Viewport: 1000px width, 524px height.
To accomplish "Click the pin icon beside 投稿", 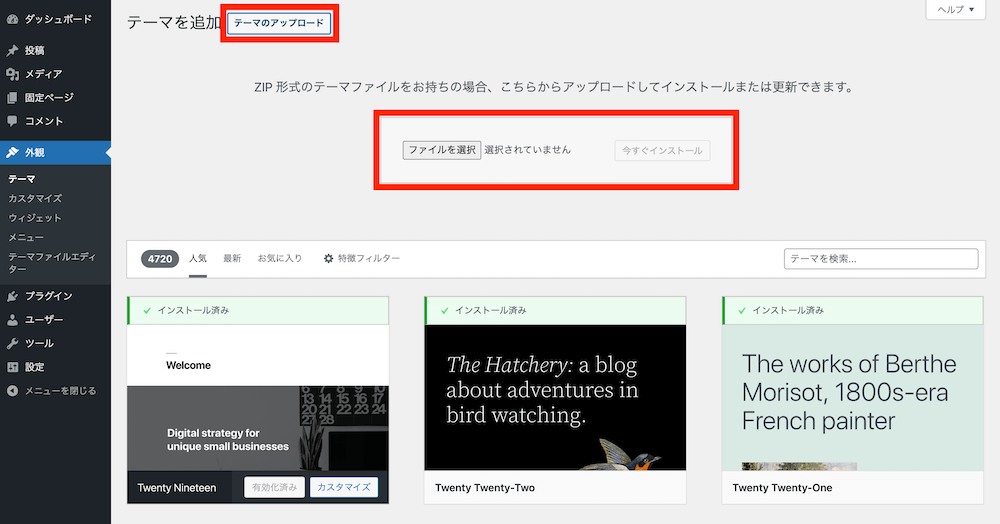I will point(12,50).
